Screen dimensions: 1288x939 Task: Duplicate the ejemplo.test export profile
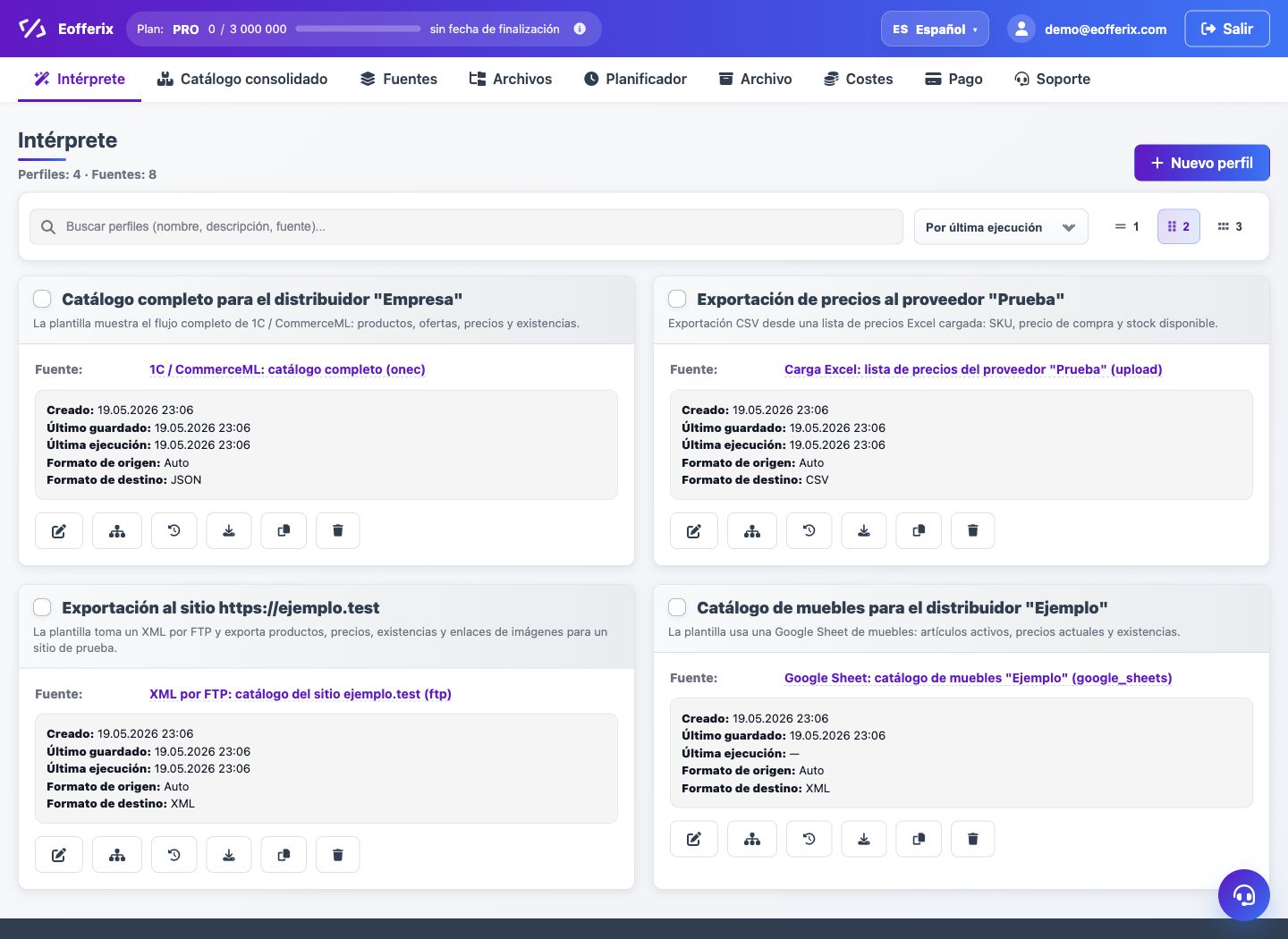pos(284,855)
